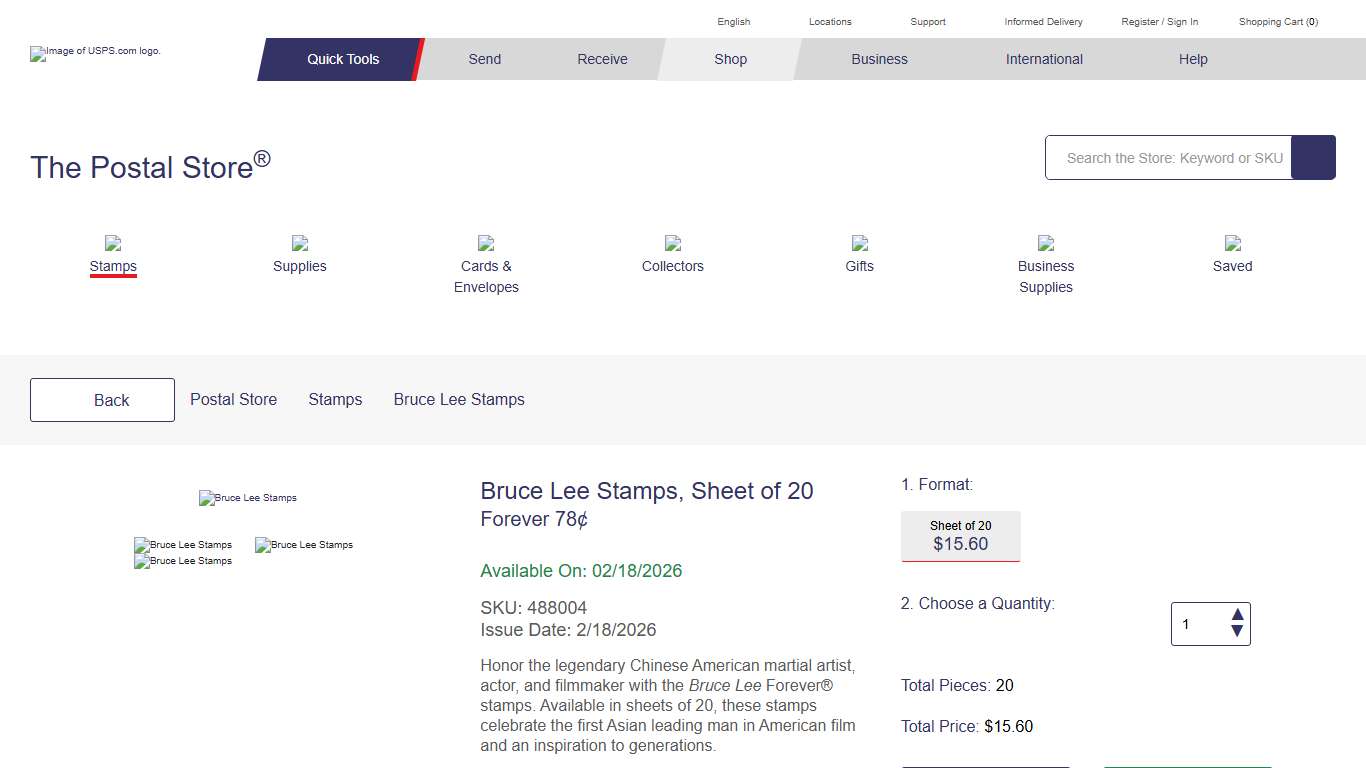Switch to the Shop tab
The height and width of the screenshot is (768, 1366).
pos(730,59)
